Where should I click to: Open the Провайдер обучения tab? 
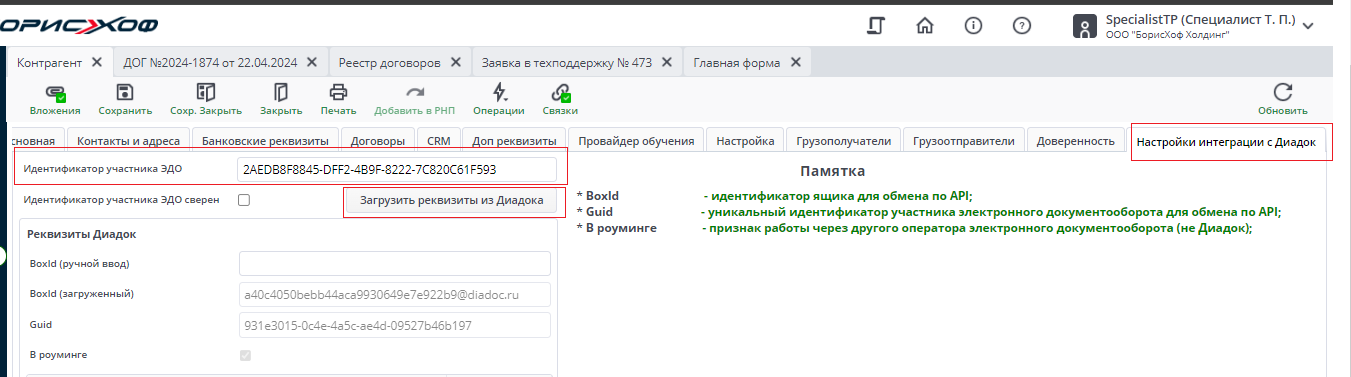pos(636,141)
